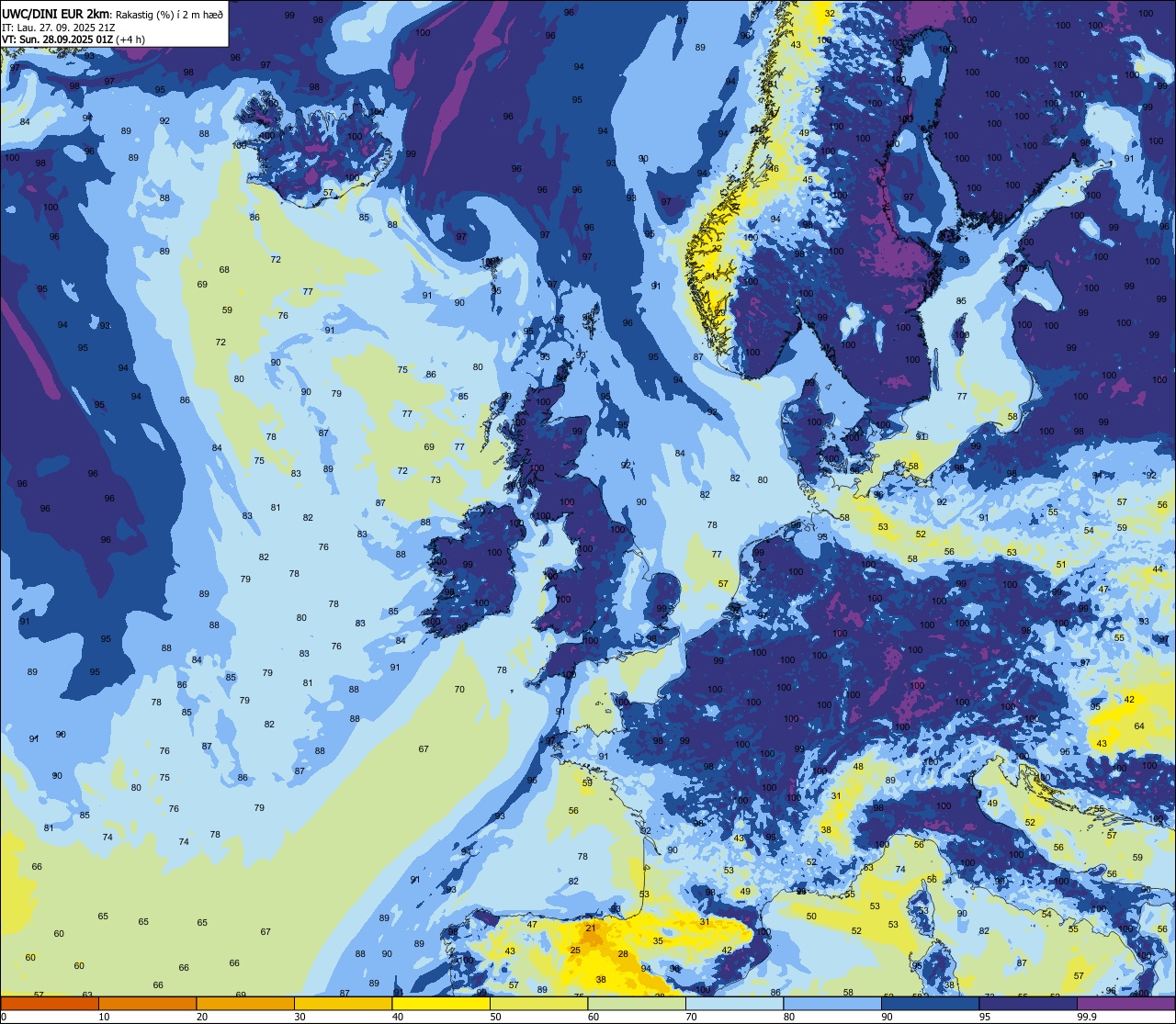The width and height of the screenshot is (1176, 1024).
Task: Click the 60–70 light green legend segment
Action: 637,1003
